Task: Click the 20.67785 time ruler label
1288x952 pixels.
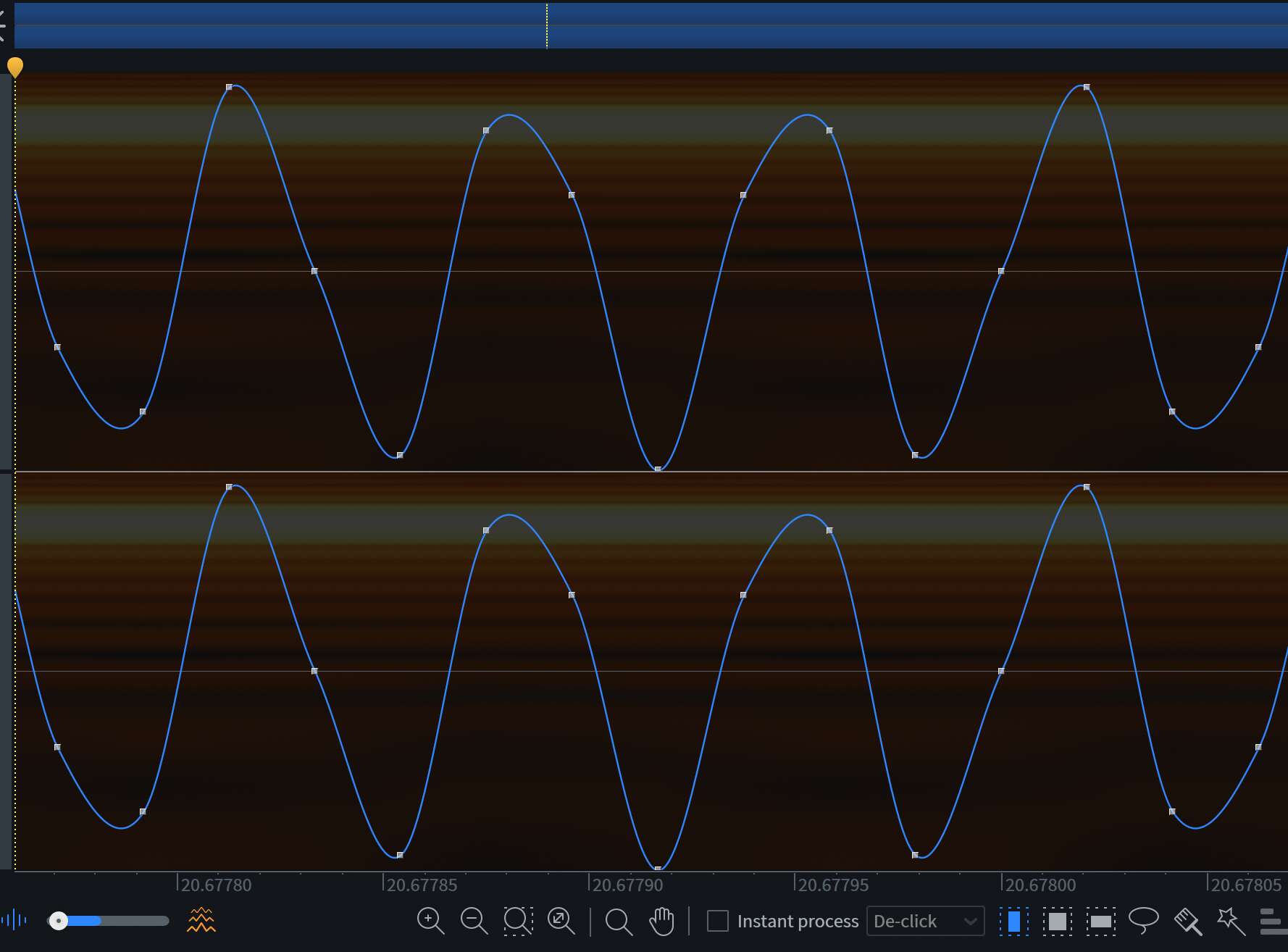Action: pos(422,885)
